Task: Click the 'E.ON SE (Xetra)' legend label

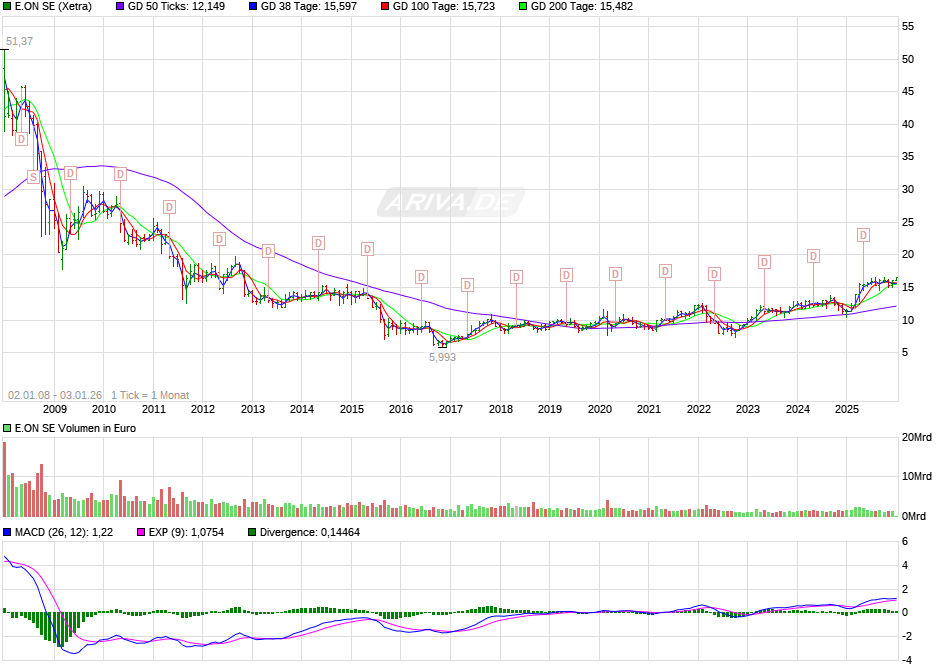Action: [53, 7]
